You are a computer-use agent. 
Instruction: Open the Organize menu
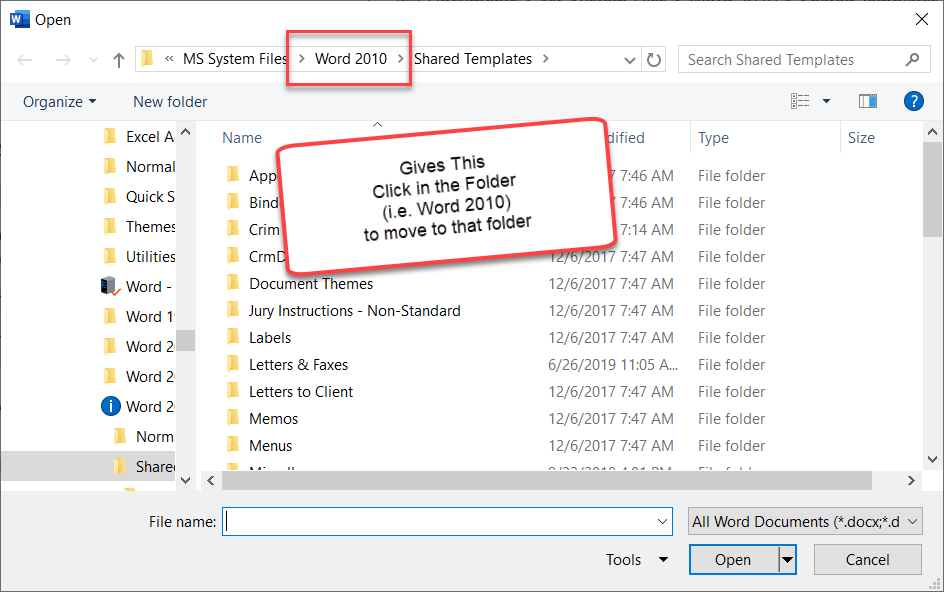(x=59, y=102)
